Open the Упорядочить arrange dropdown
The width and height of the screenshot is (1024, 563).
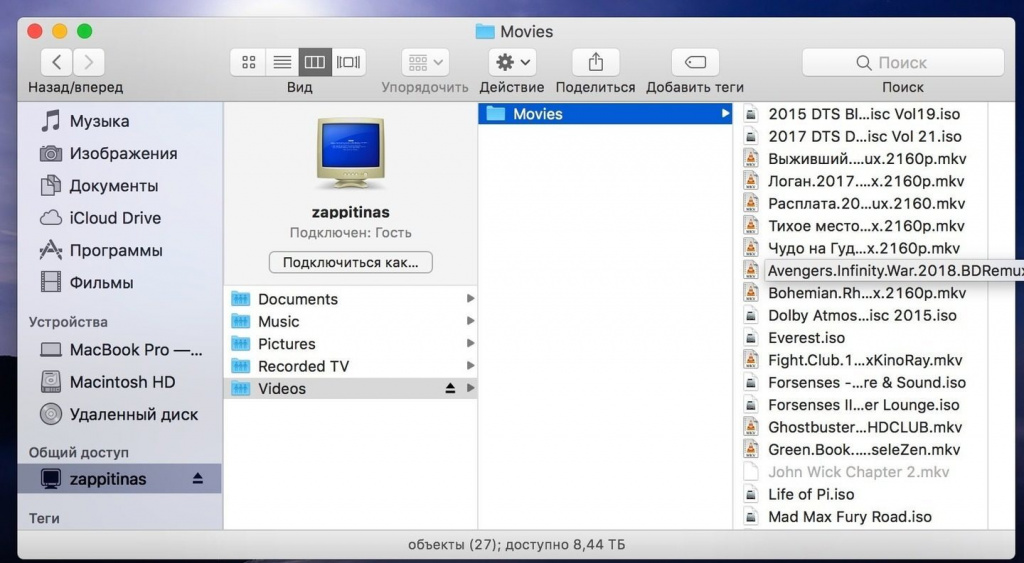coord(425,62)
